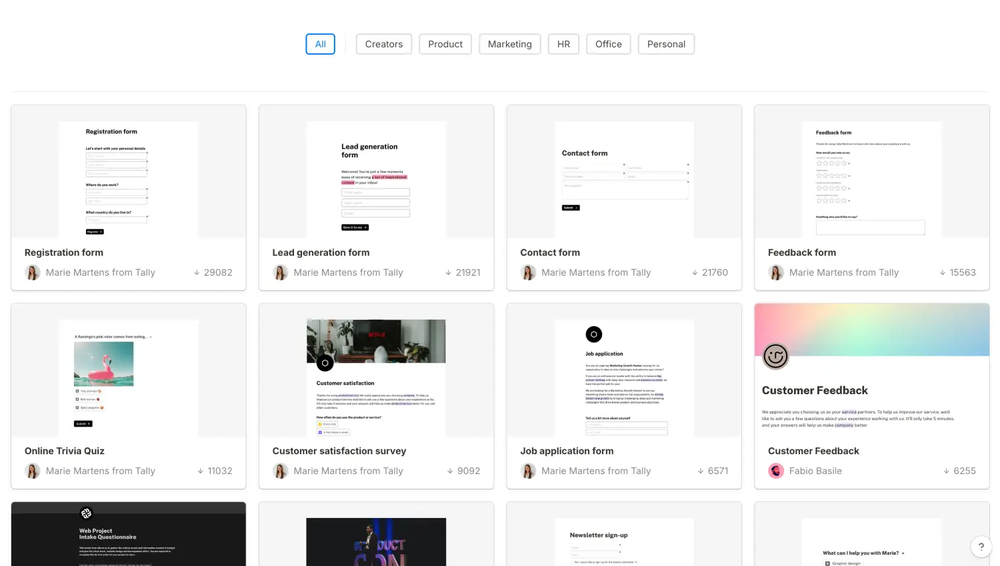1000x566 pixels.
Task: Open the Web Project Intake Questionnaire template
Action: pos(128,534)
